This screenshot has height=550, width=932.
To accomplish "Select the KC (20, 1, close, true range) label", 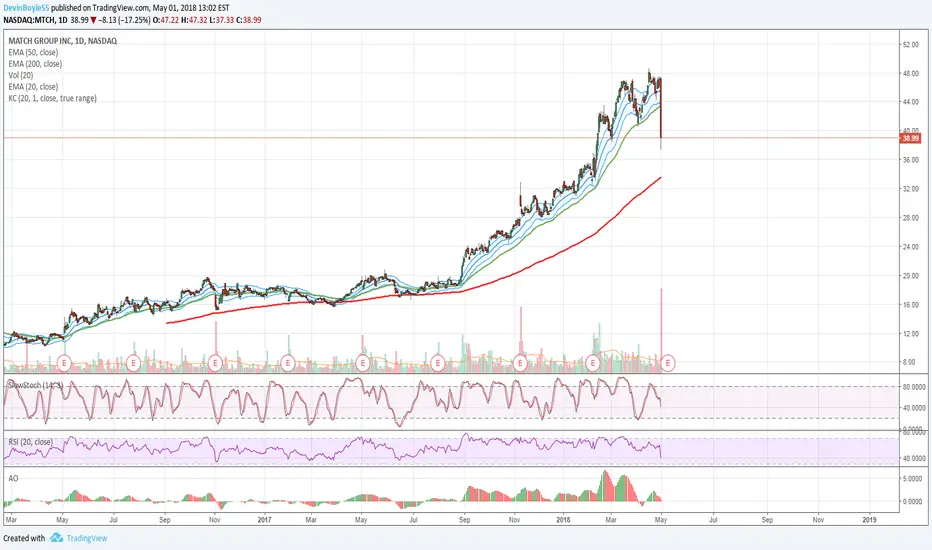I will (52, 98).
